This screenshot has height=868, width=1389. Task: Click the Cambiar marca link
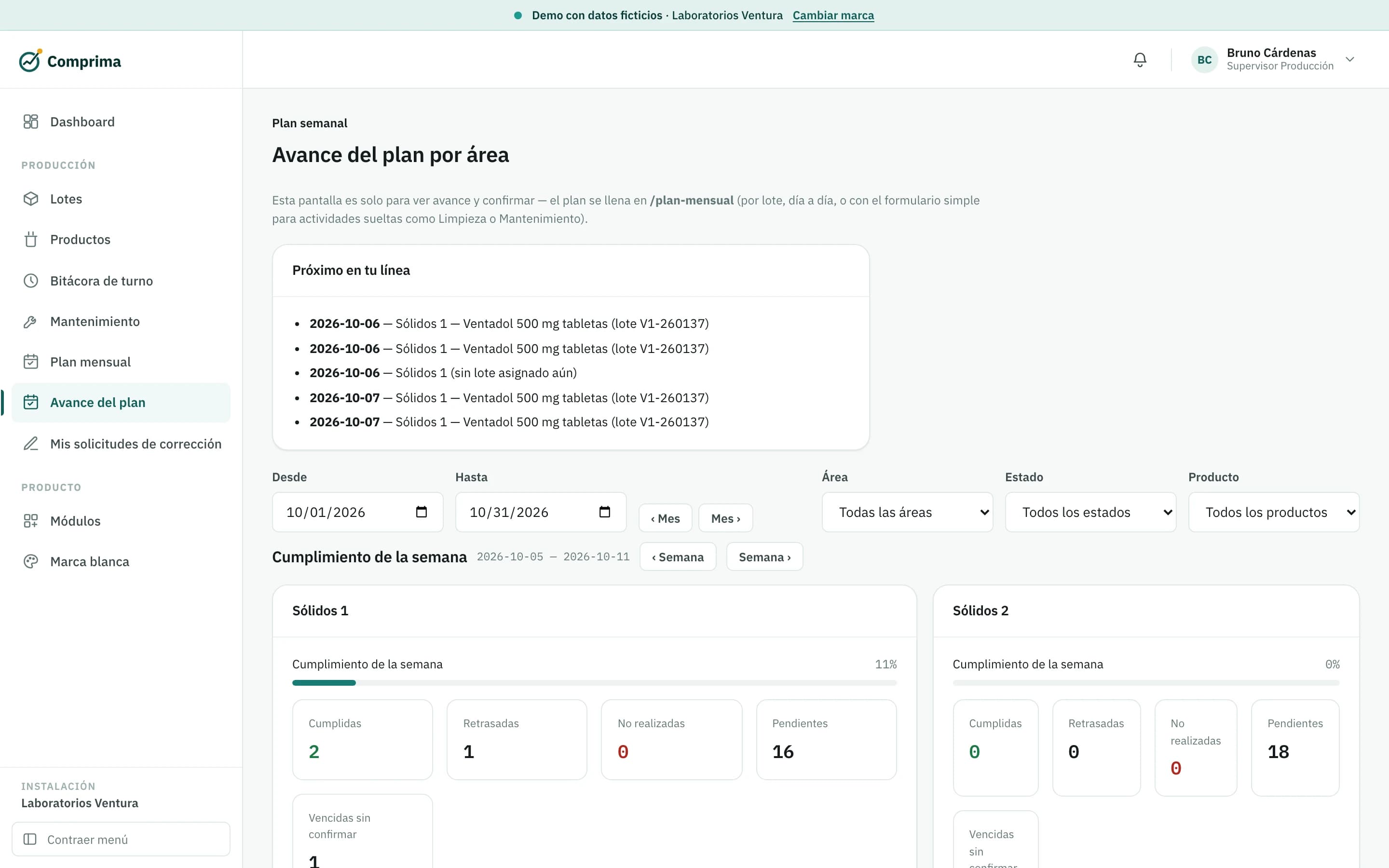coord(833,15)
